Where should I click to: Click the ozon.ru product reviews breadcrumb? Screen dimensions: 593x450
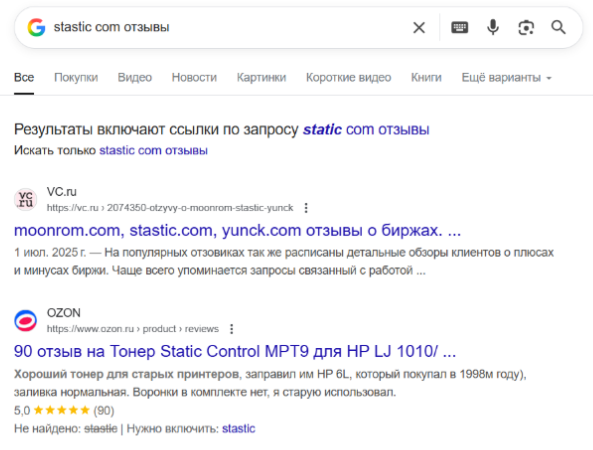pos(133,329)
